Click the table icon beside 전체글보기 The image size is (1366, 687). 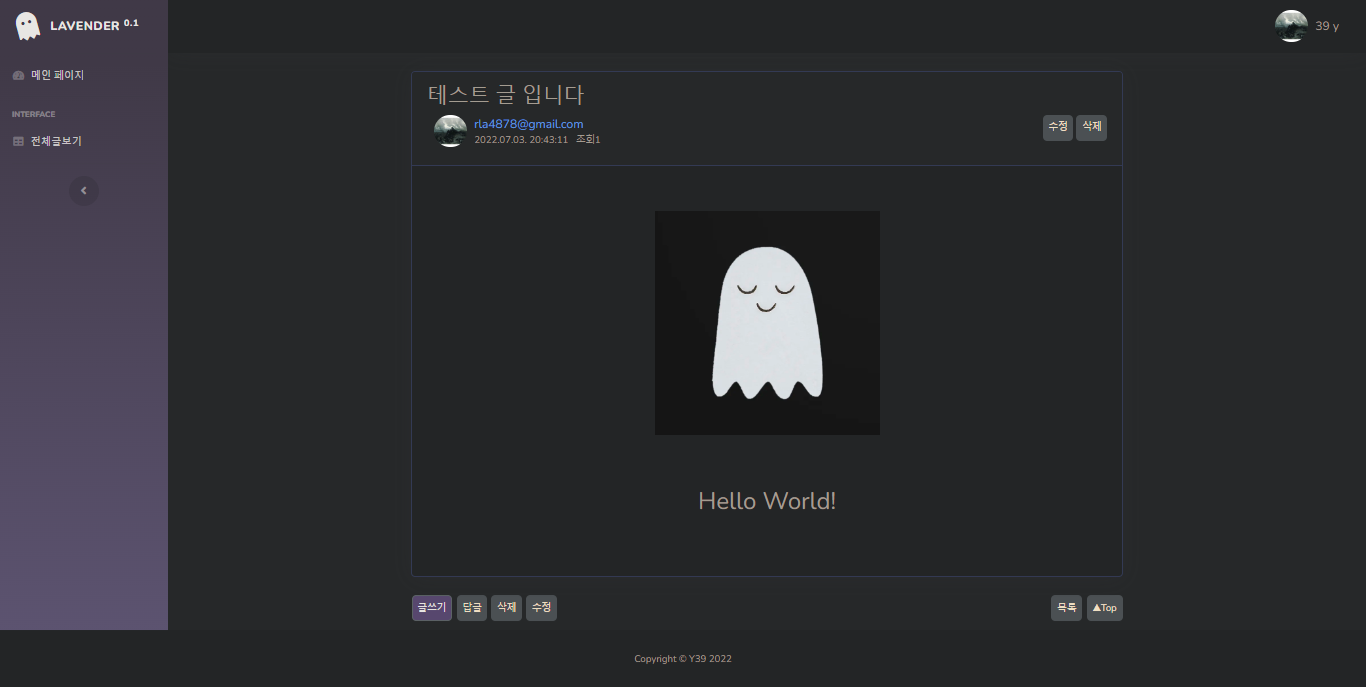pyautogui.click(x=18, y=141)
